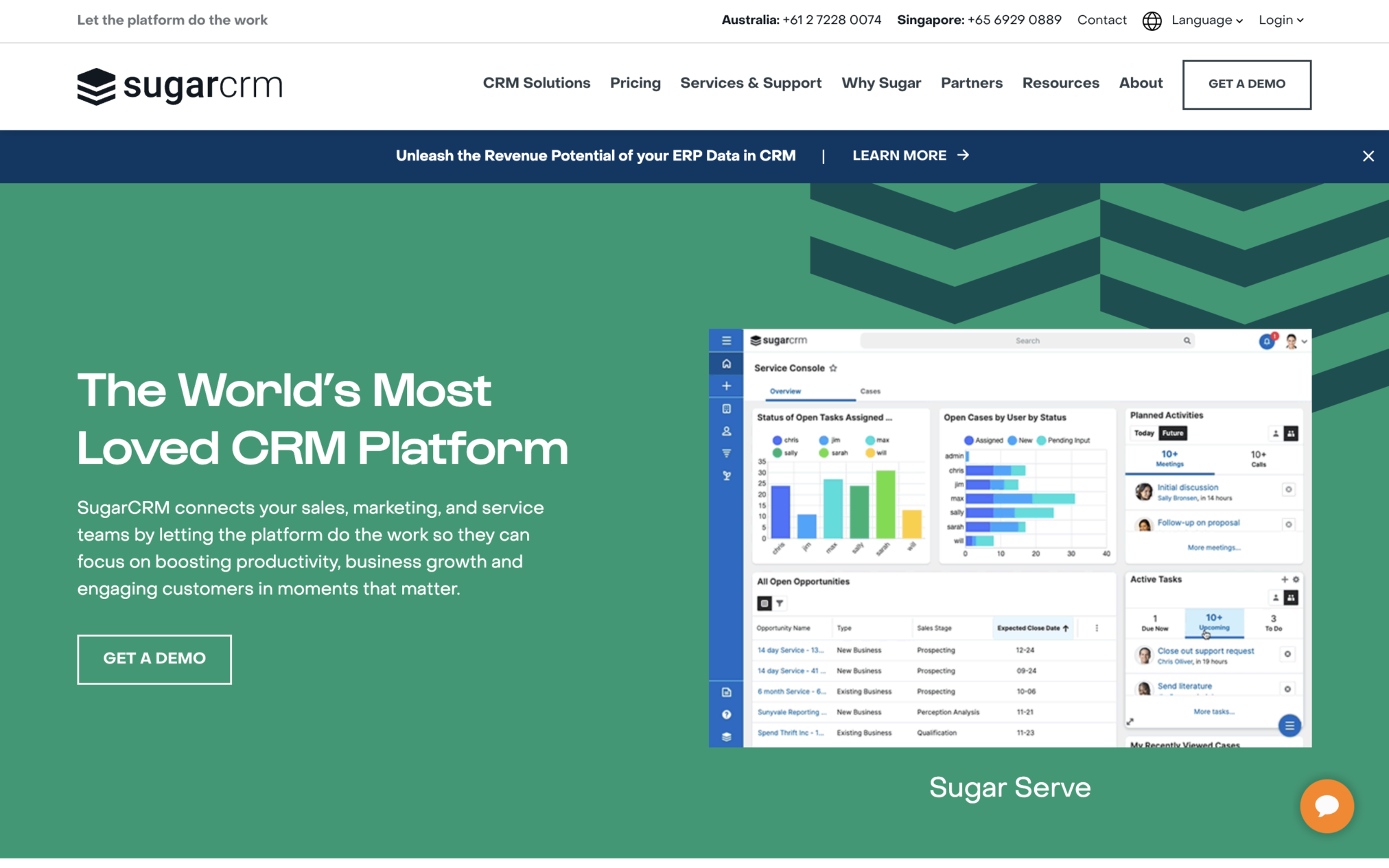Viewport: 1389px width, 868px height.
Task: Click GET A DEMO button in hero section
Action: click(x=154, y=659)
